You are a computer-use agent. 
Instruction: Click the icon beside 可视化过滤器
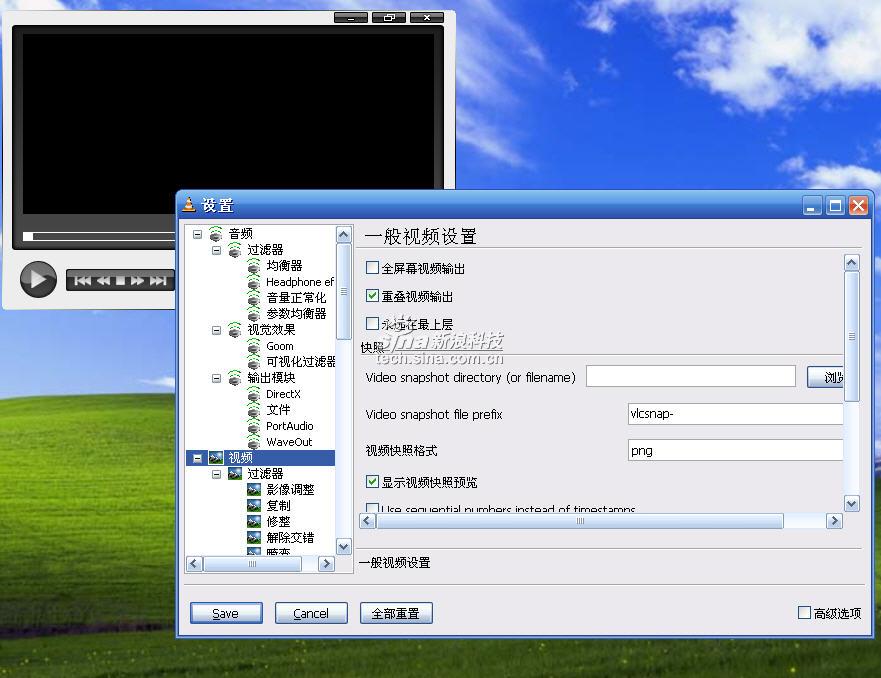254,362
